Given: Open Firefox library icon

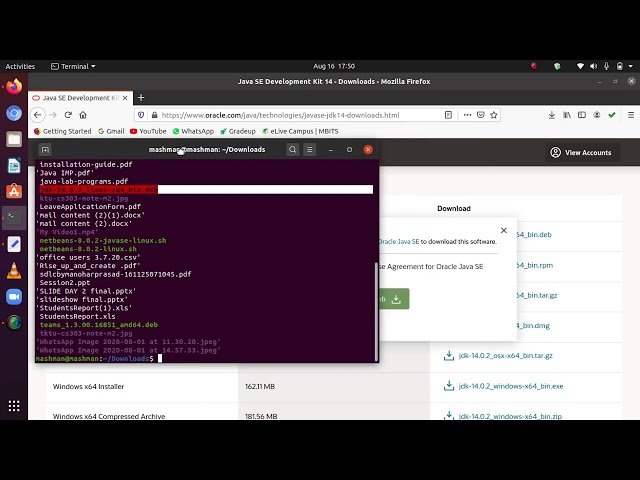Looking at the screenshot, I should point(567,115).
